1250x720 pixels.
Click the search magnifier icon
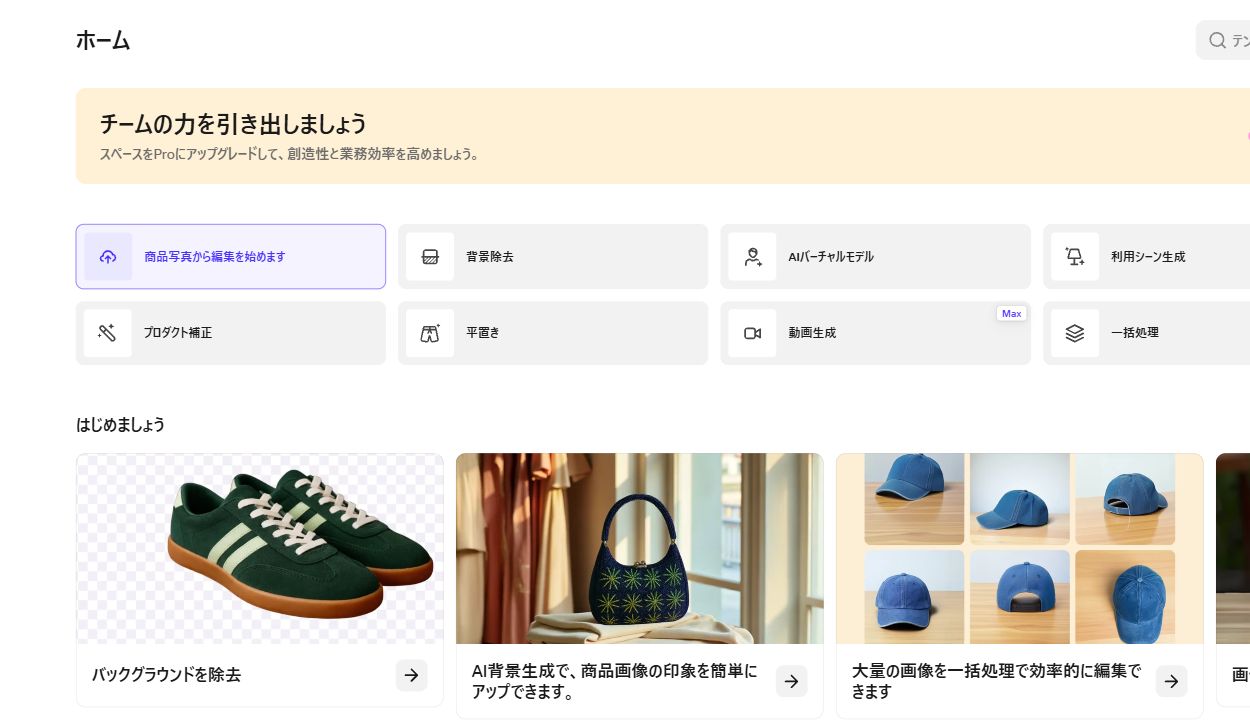tap(1217, 41)
